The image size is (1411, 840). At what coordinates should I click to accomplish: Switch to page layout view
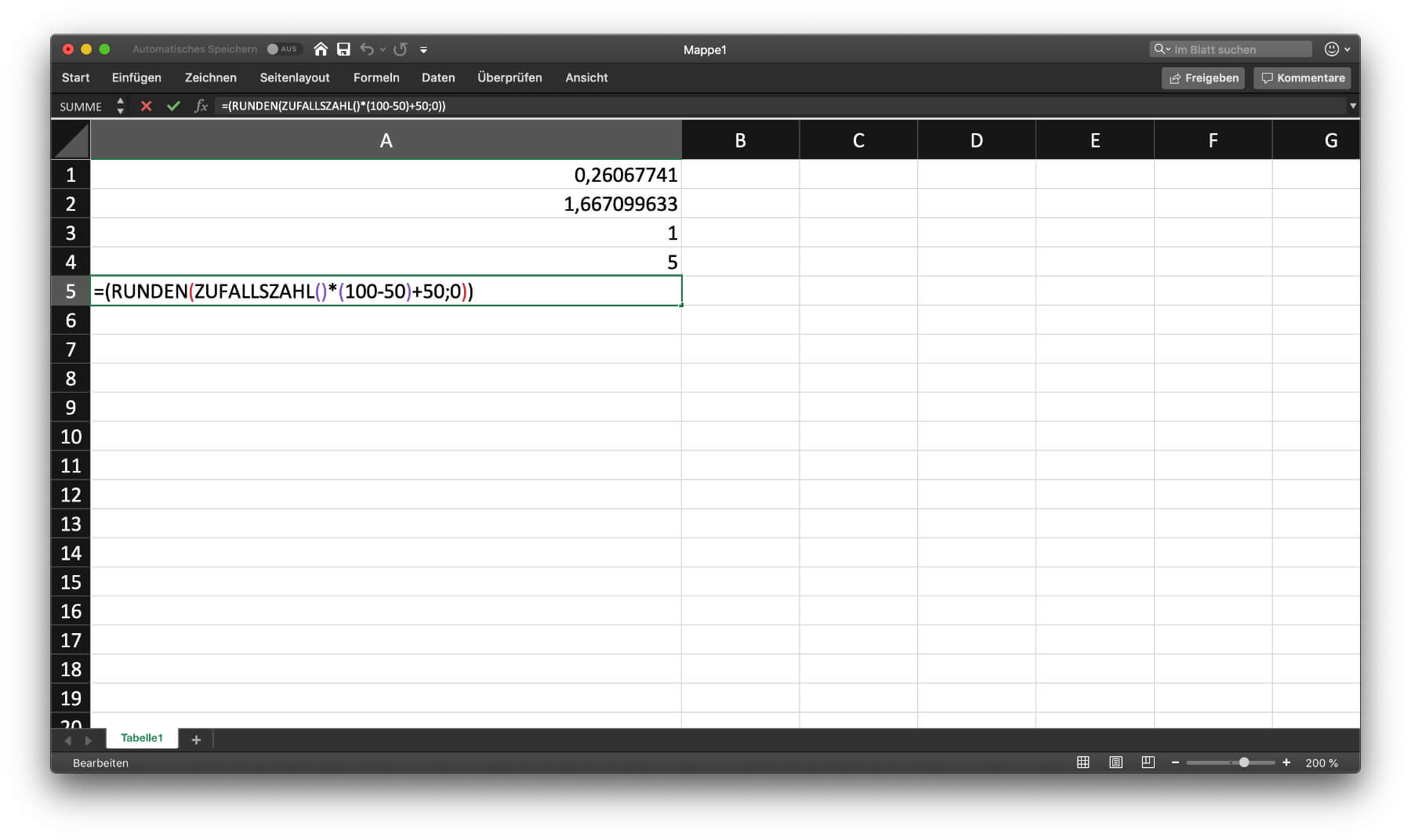(1115, 762)
